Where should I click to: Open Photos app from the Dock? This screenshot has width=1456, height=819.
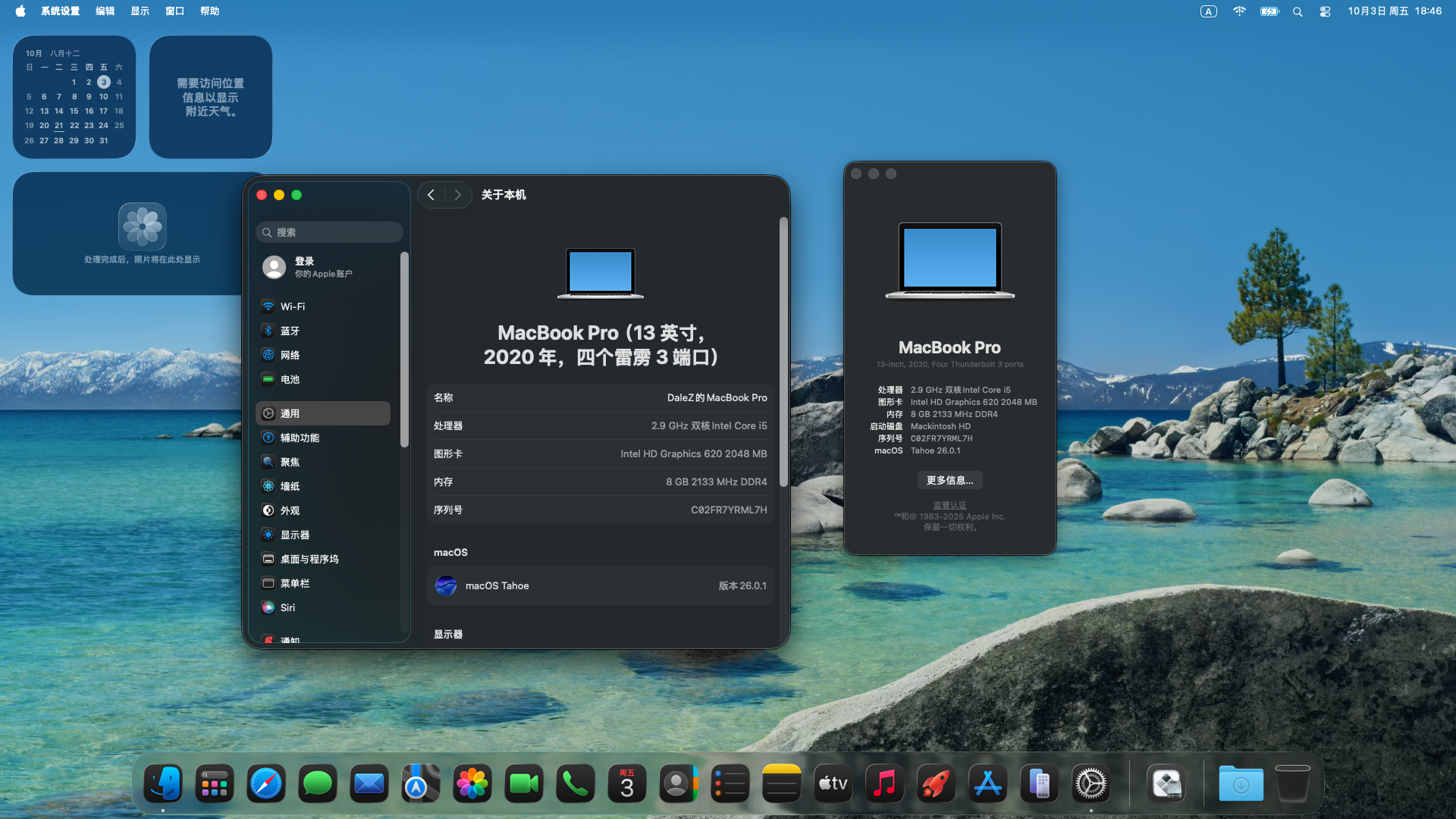(472, 784)
